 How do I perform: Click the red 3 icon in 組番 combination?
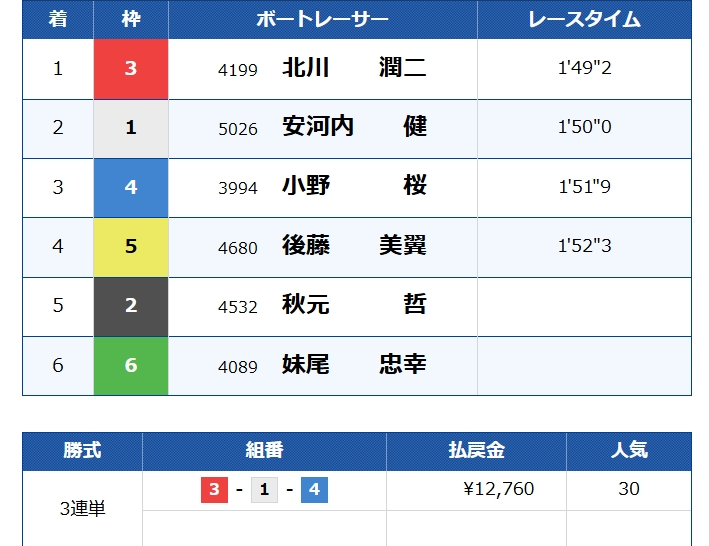[214, 490]
